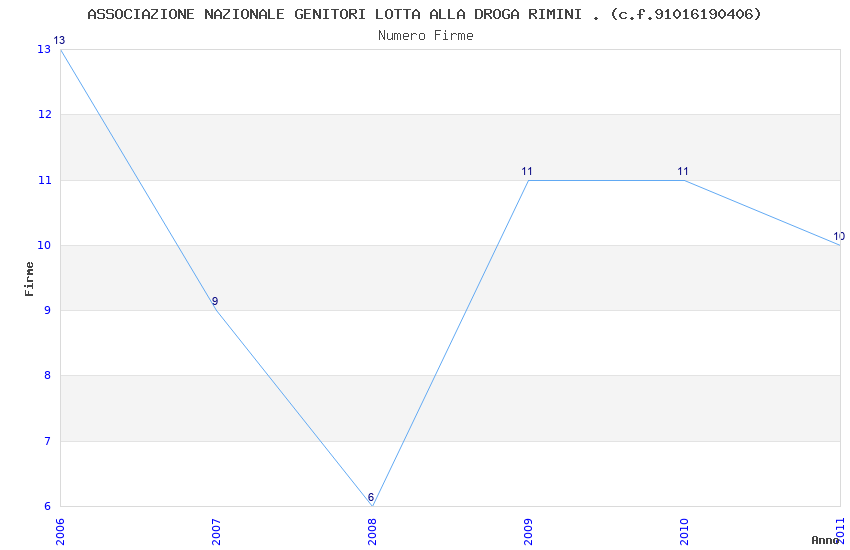Pick the 2011 data point labeled 10
Image resolution: width=850 pixels, height=550 pixels.
click(839, 245)
